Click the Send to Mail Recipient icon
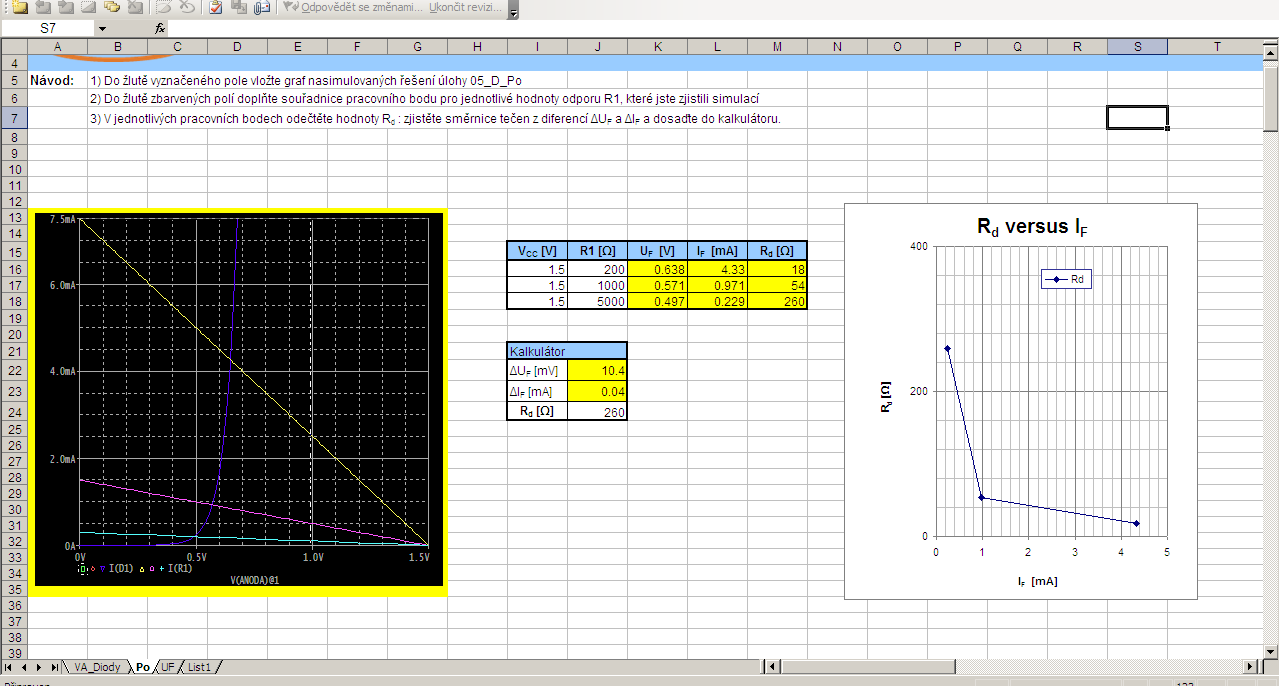The height and width of the screenshot is (686, 1279). point(262,7)
